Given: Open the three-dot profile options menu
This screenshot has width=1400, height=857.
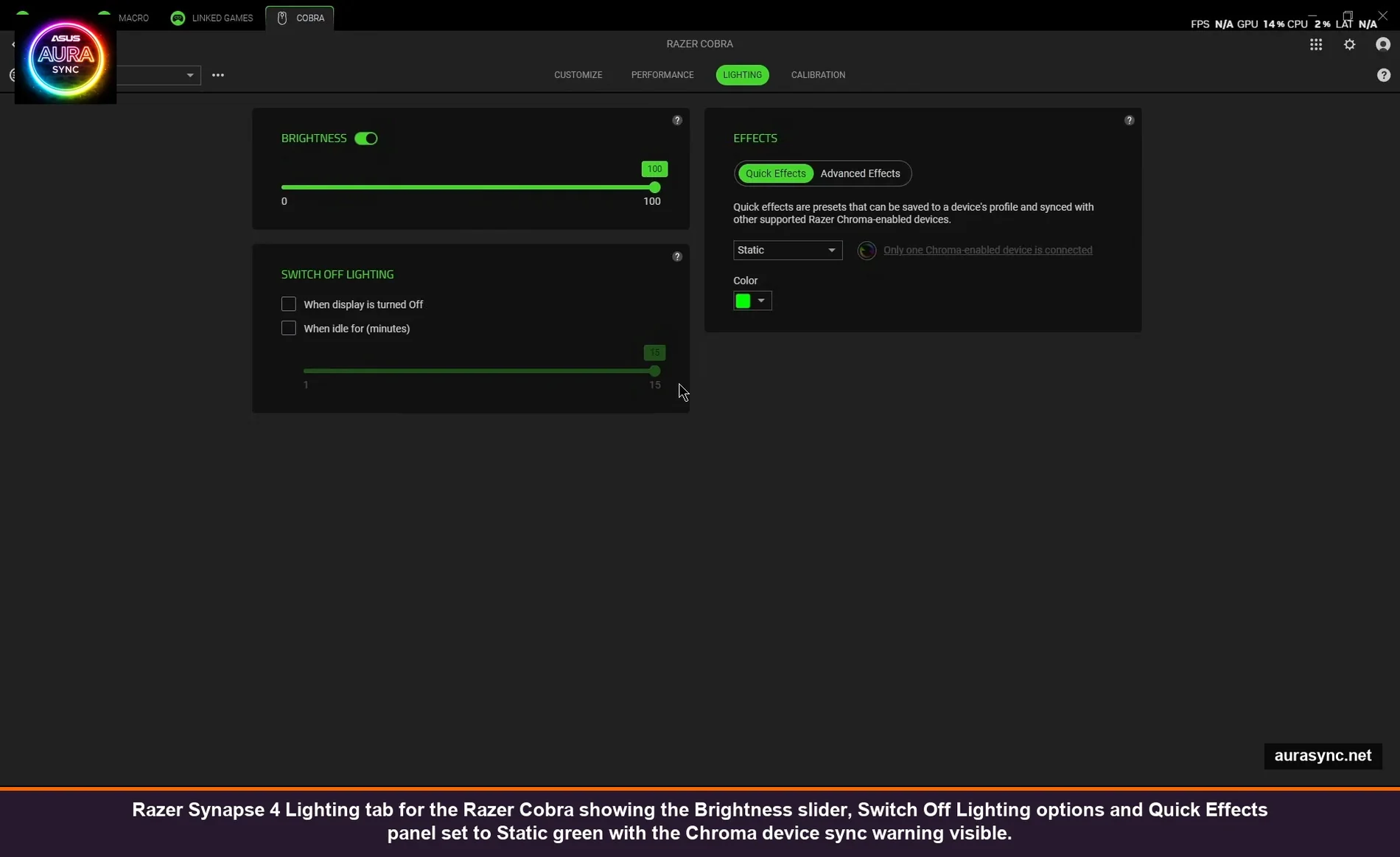Looking at the screenshot, I should pos(218,75).
